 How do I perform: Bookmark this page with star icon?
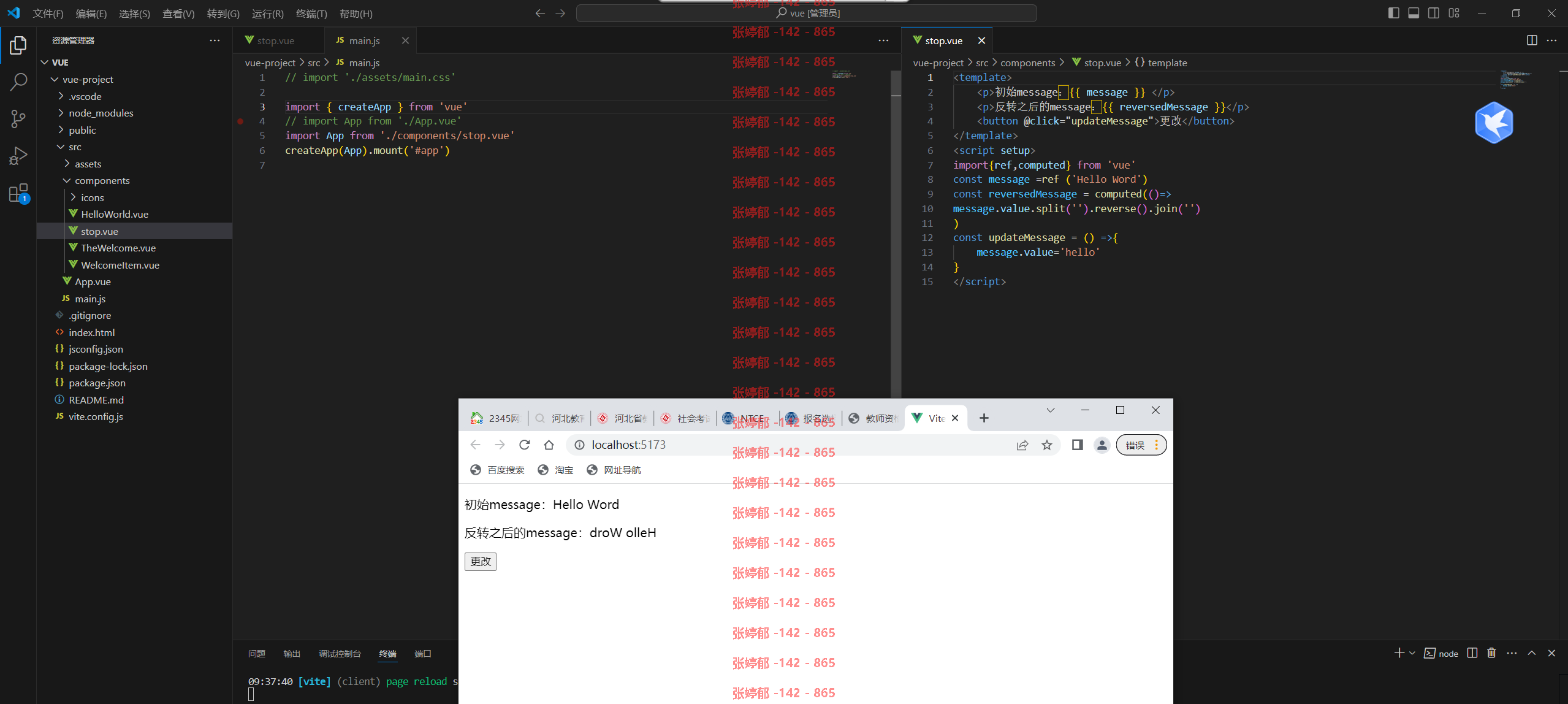[1047, 445]
